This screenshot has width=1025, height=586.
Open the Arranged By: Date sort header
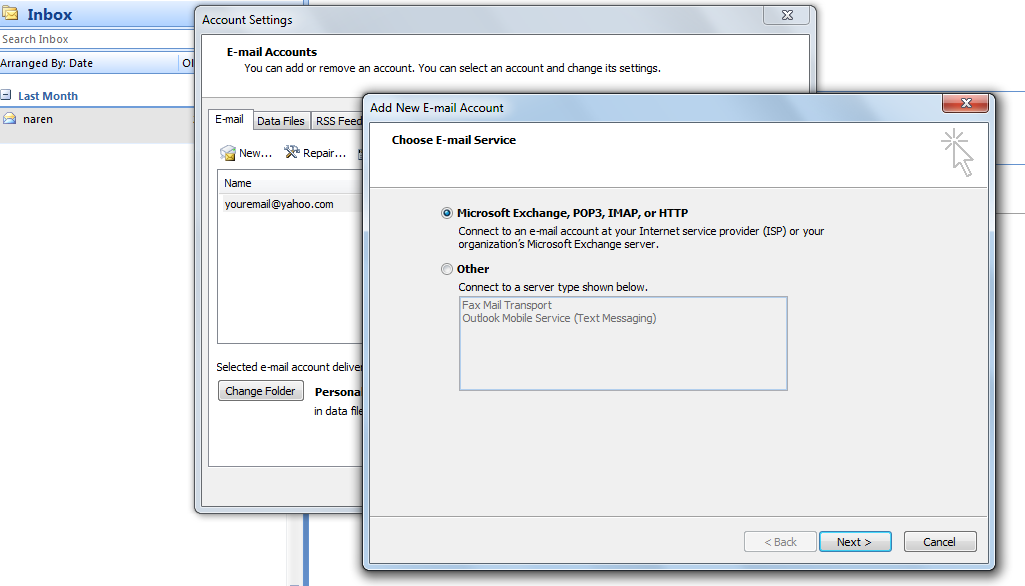[x=47, y=63]
